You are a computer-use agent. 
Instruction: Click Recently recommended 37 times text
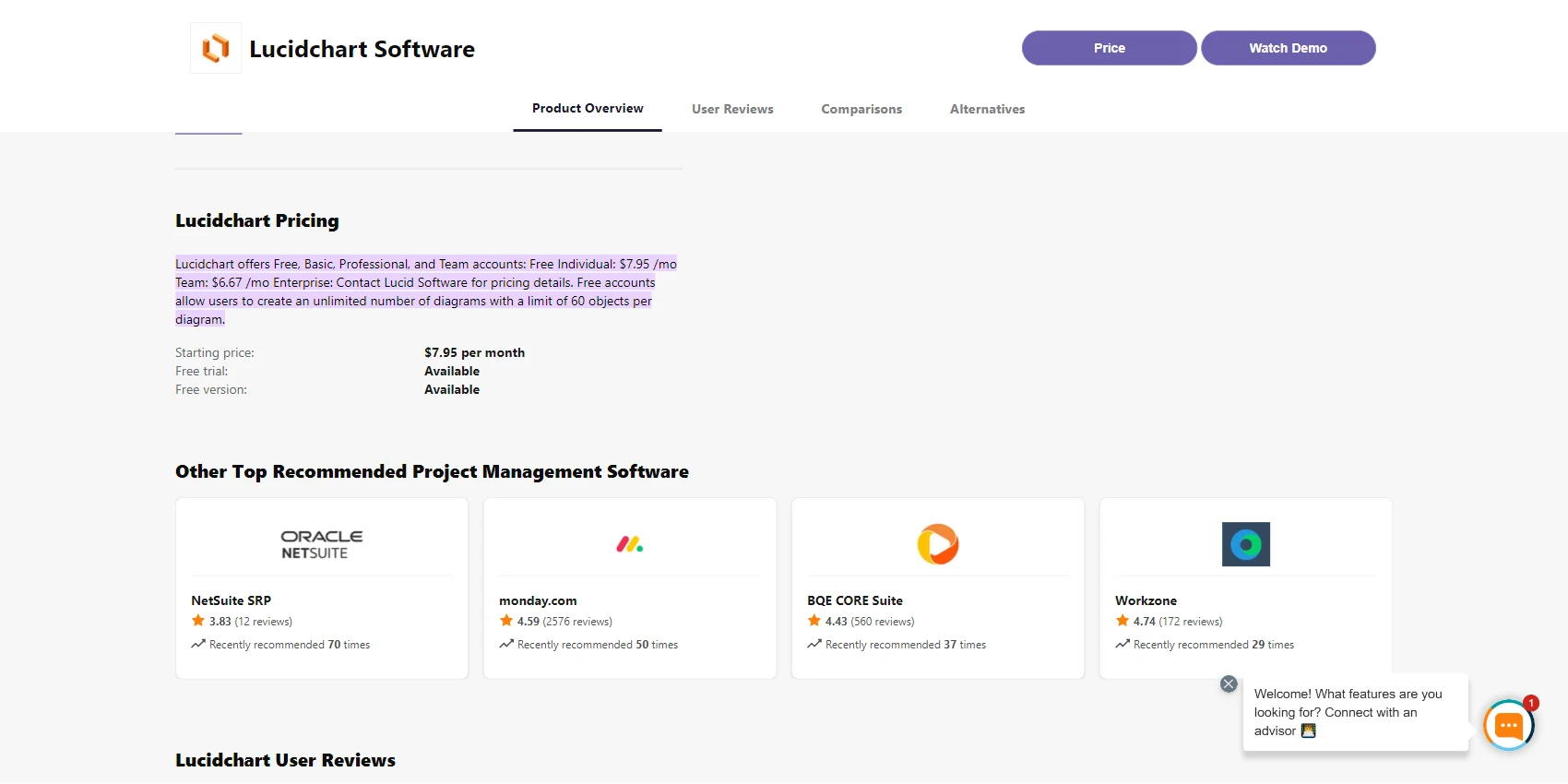click(906, 645)
